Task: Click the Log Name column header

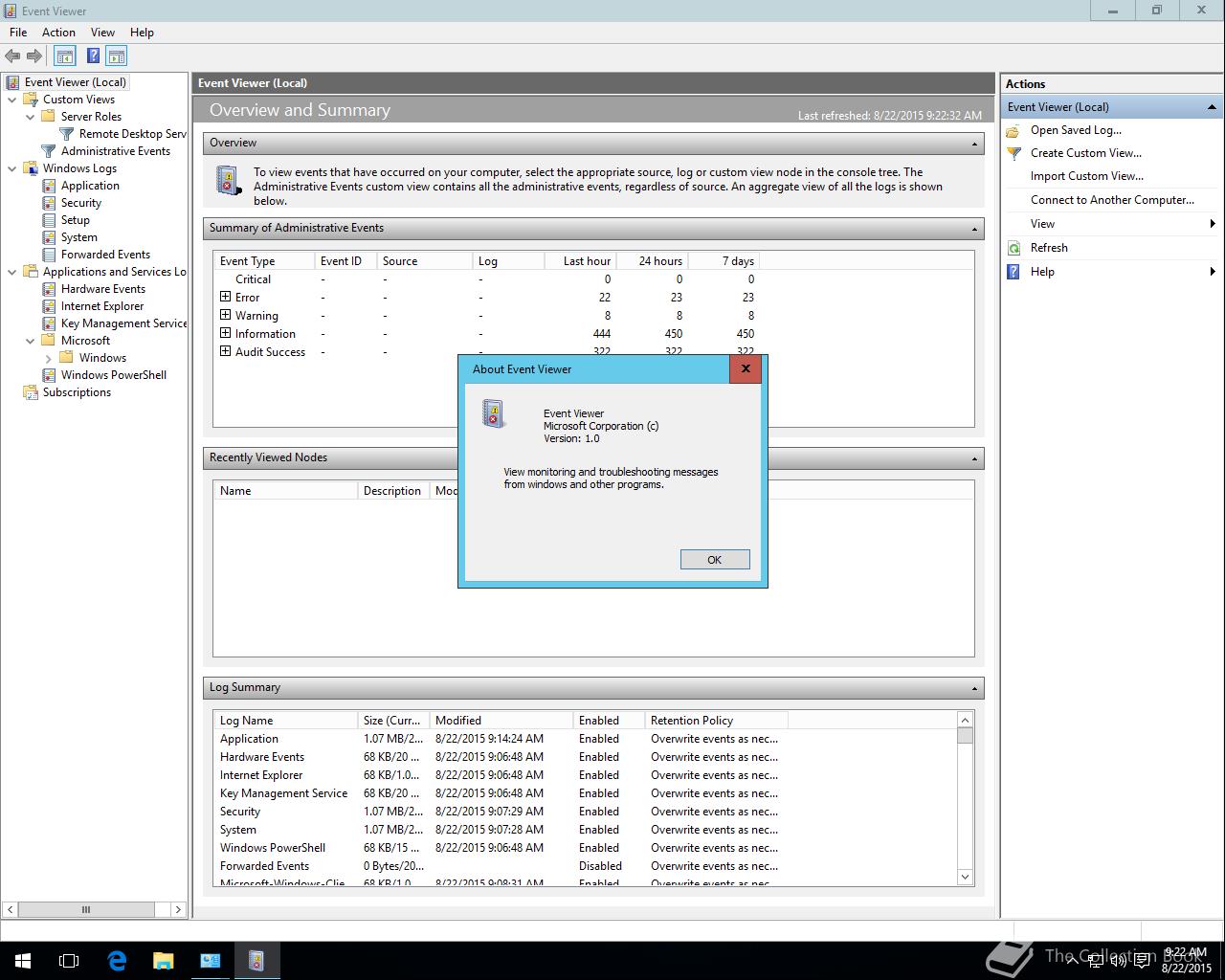Action: click(285, 721)
